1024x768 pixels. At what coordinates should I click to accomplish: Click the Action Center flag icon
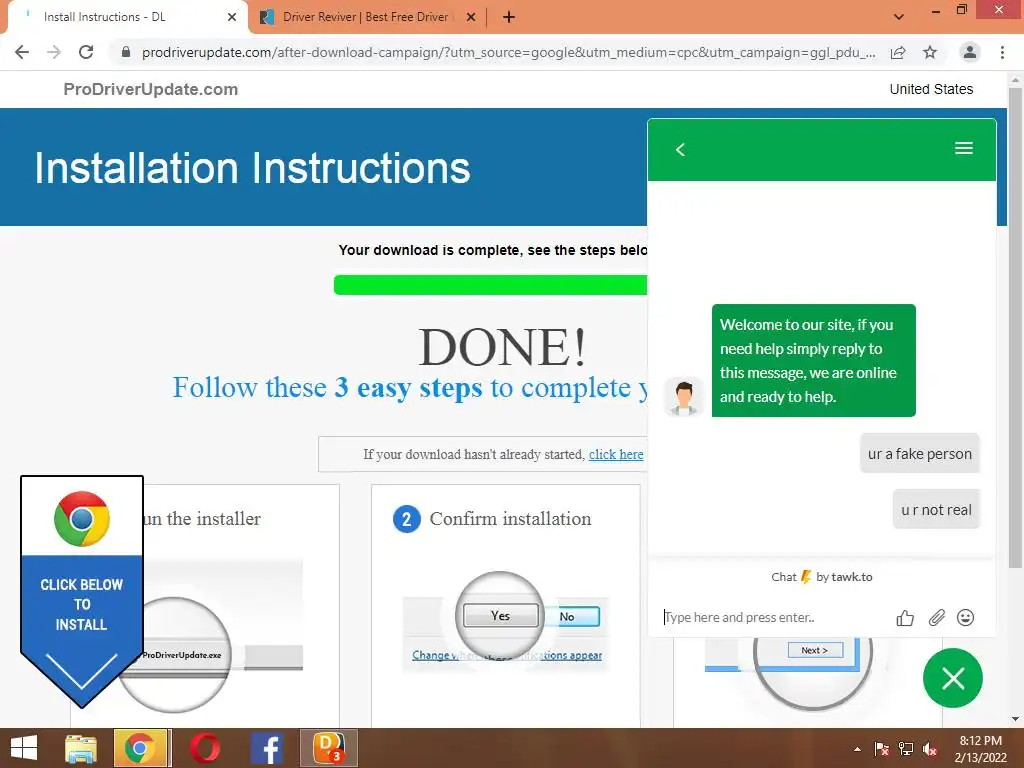[x=881, y=749]
